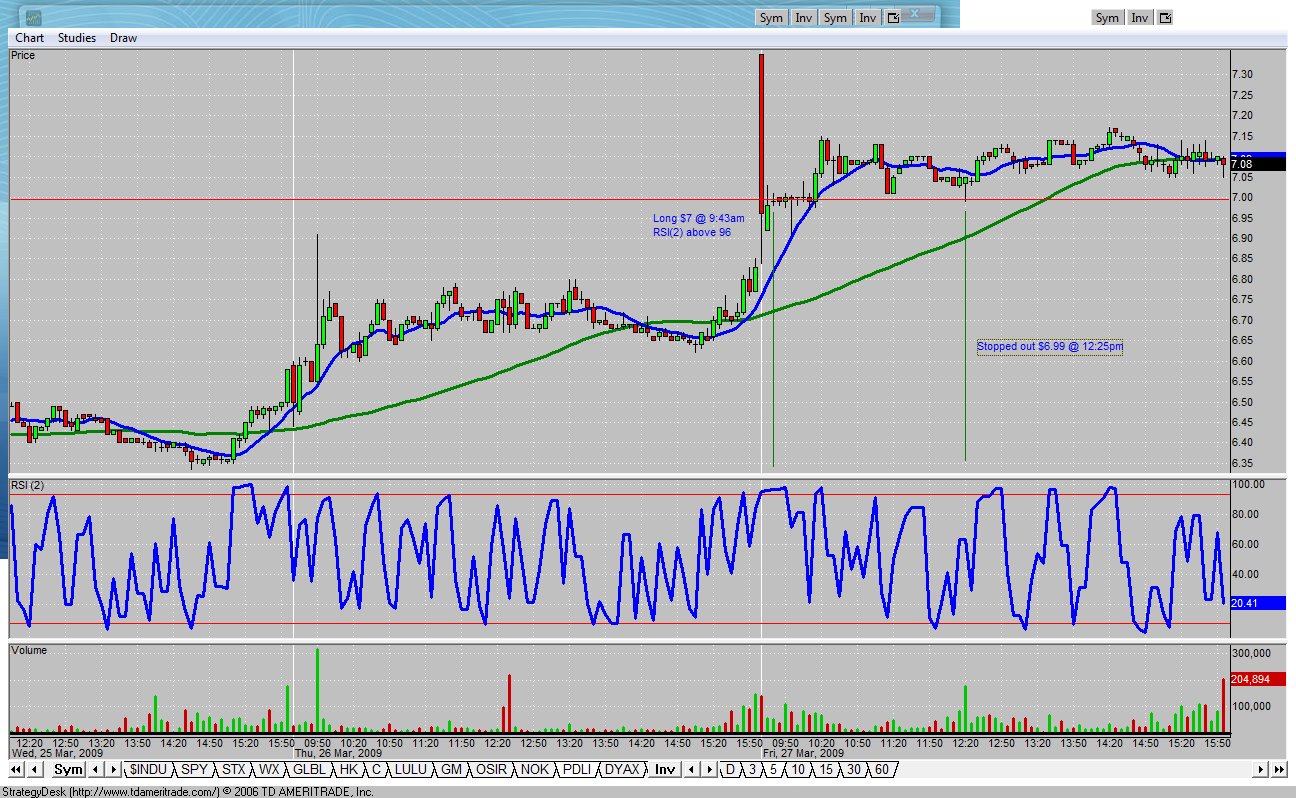This screenshot has height=798, width=1296.
Task: Select the SPY symbol tab
Action: pyautogui.click(x=195, y=770)
